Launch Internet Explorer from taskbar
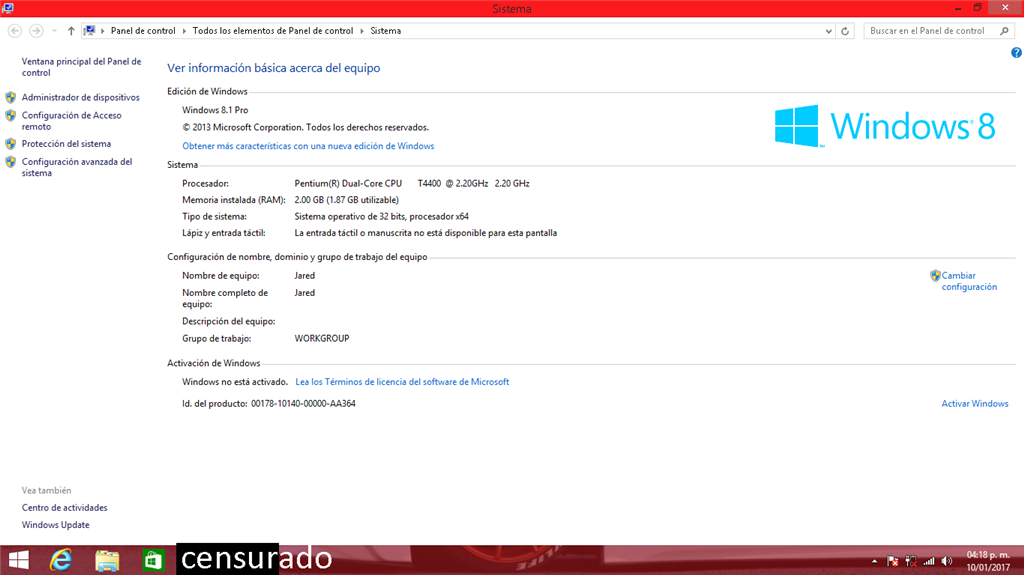Screen dimensions: 1024x575 (61, 560)
